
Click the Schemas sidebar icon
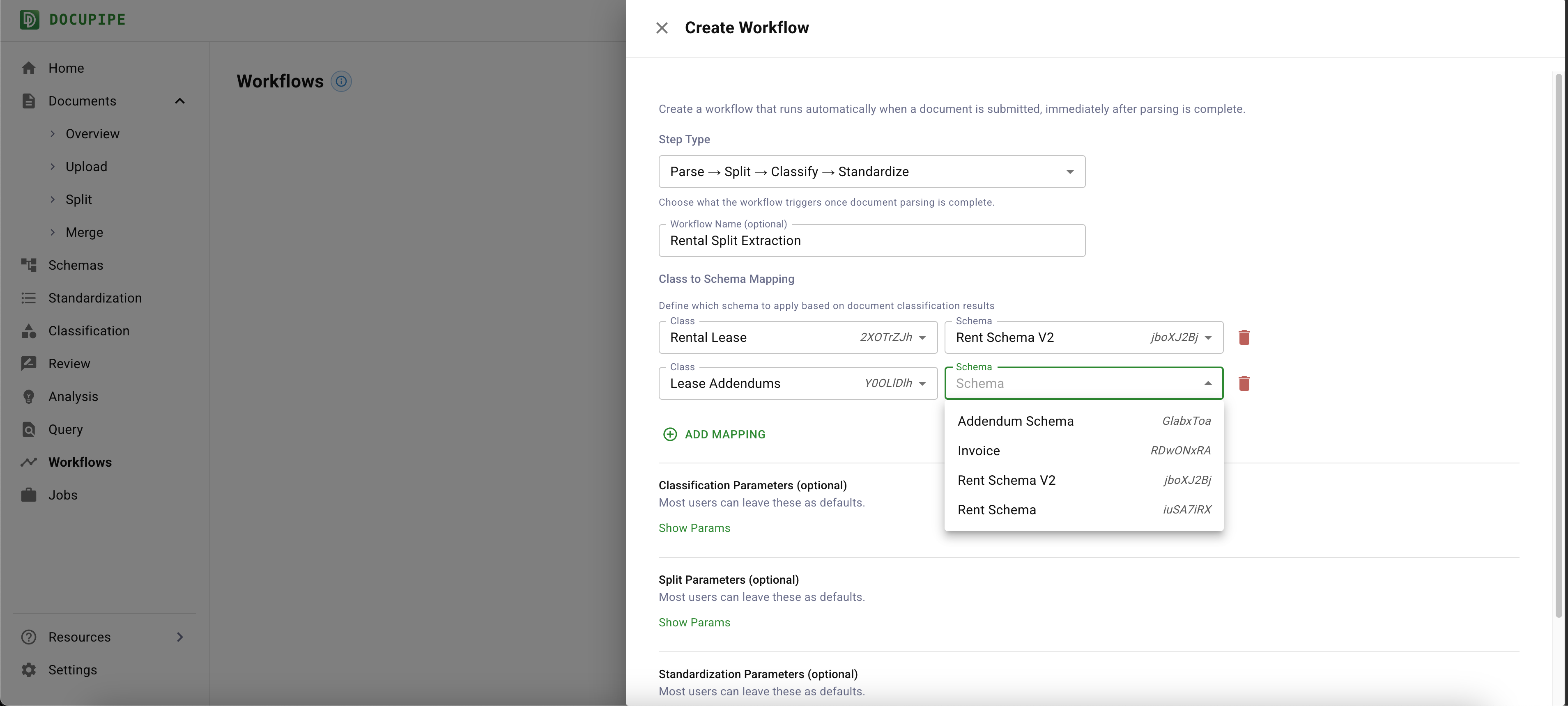29,265
